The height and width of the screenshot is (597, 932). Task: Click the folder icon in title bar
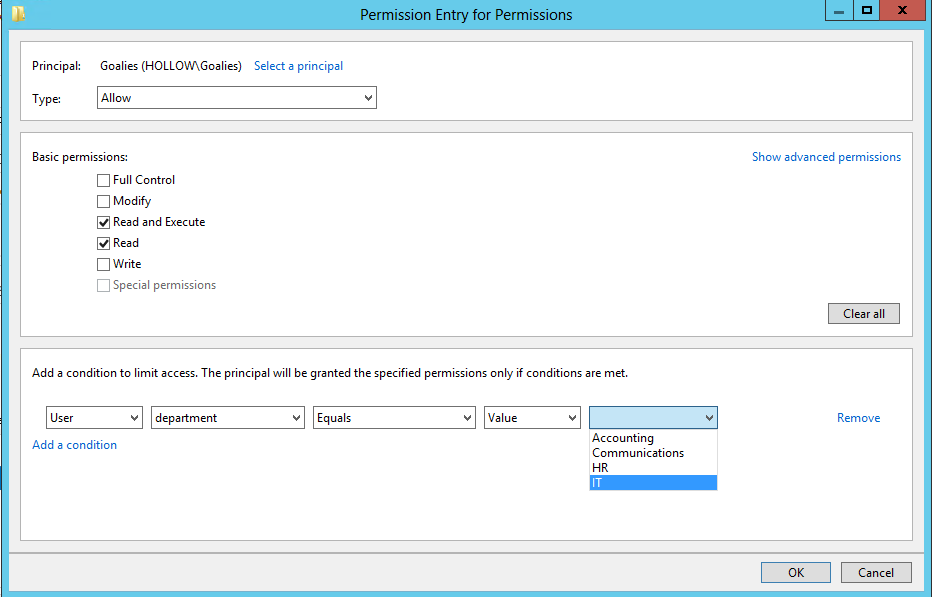18,14
